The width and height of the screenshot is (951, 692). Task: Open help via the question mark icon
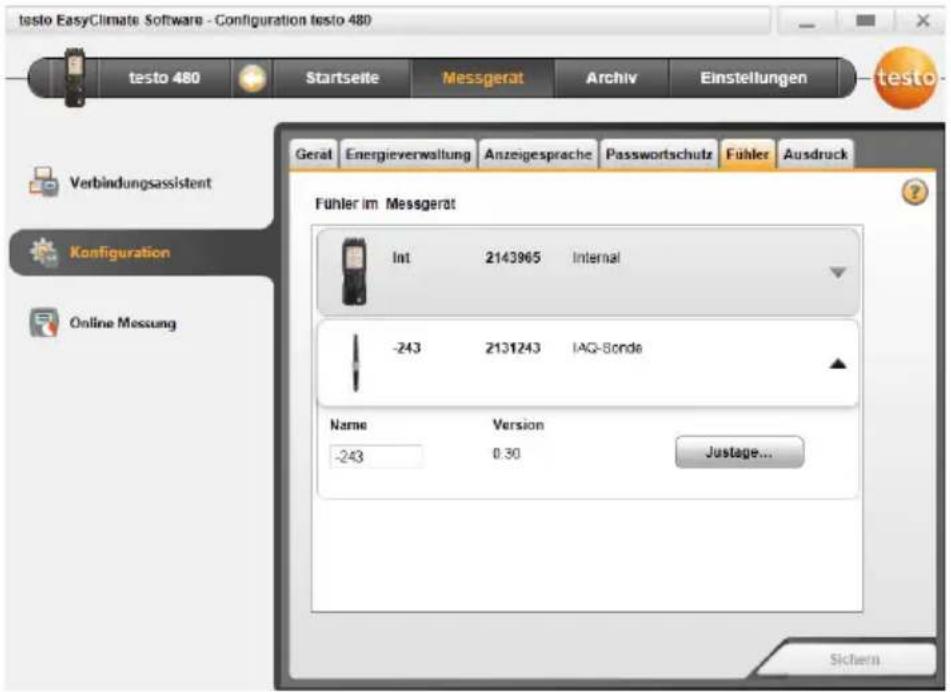point(915,193)
